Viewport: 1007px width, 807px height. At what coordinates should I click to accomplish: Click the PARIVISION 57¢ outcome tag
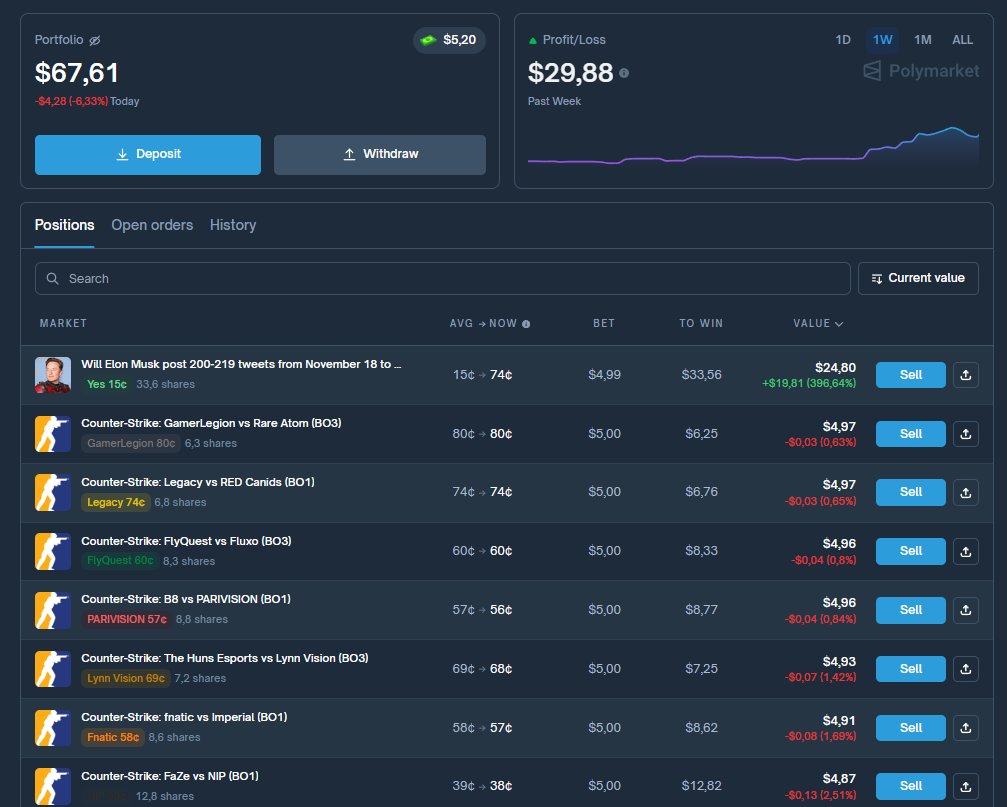127,620
